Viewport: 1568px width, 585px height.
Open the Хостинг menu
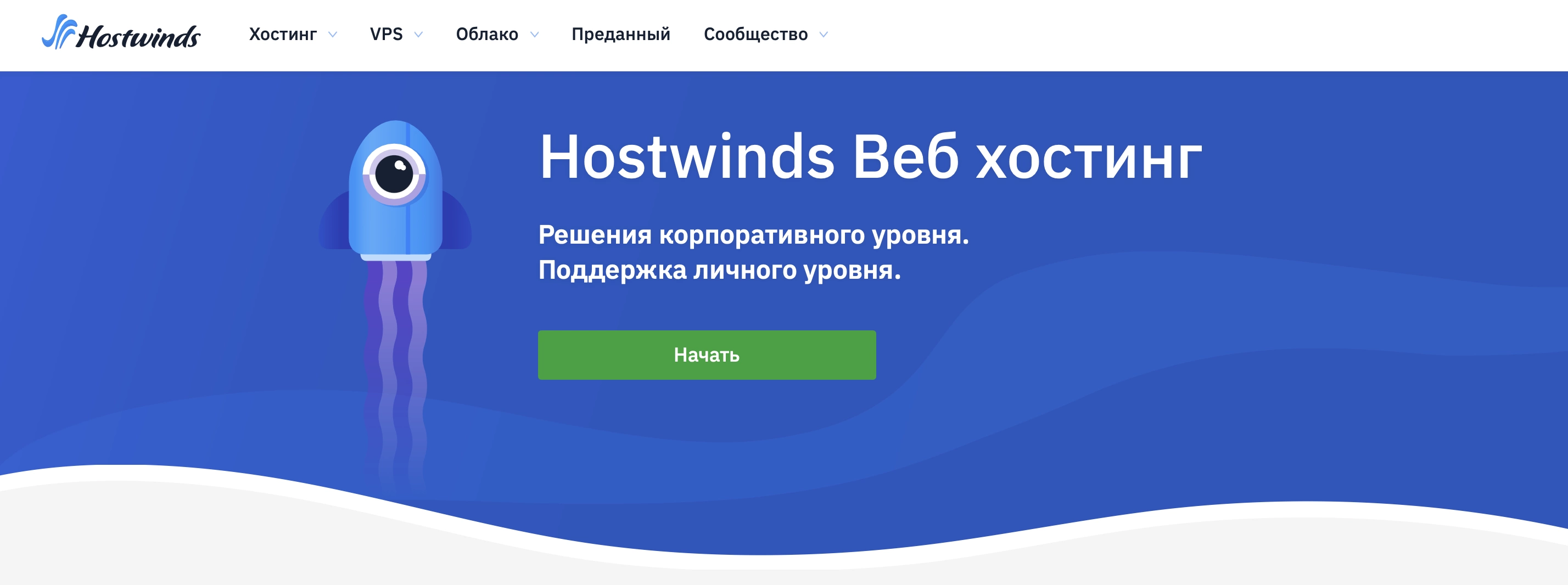point(283,34)
